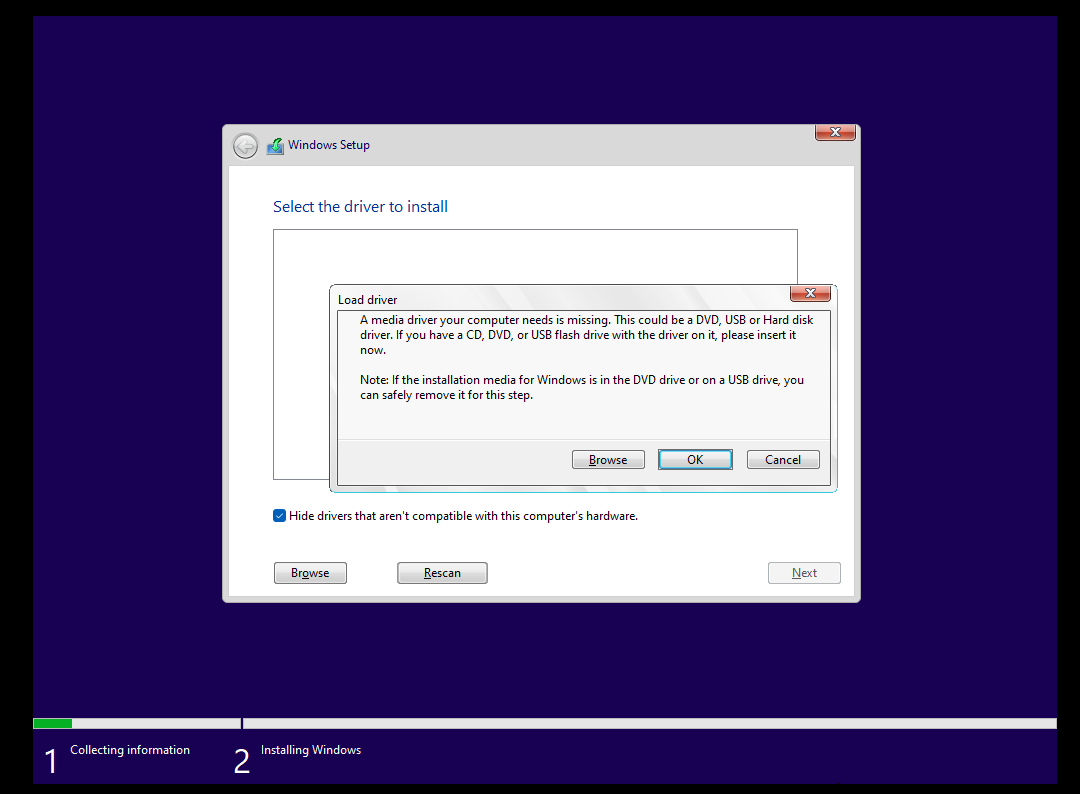Image resolution: width=1080 pixels, height=794 pixels.
Task: Click the Browse button below driver list
Action: [310, 573]
